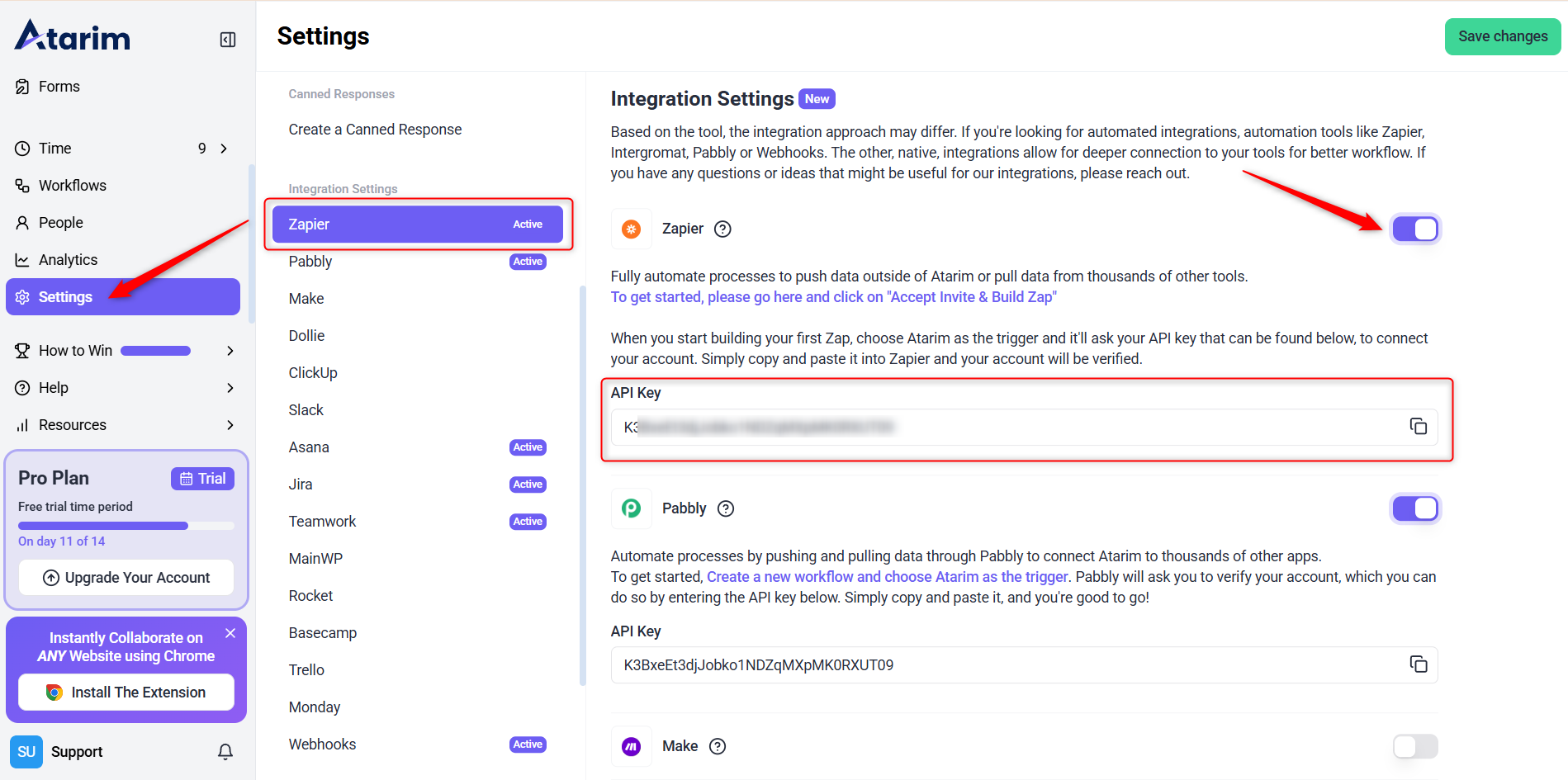Select Webhooks in Integration Settings list
Image resolution: width=1568 pixels, height=780 pixels.
[323, 745]
